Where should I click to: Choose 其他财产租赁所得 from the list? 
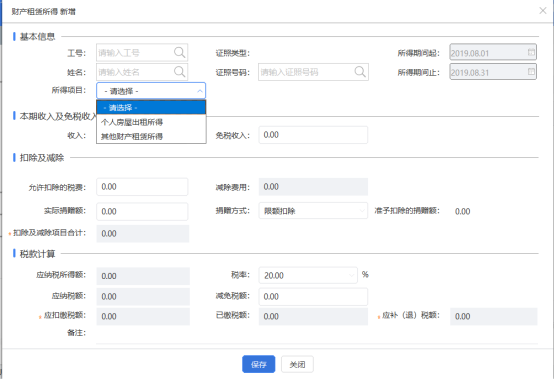click(x=151, y=136)
